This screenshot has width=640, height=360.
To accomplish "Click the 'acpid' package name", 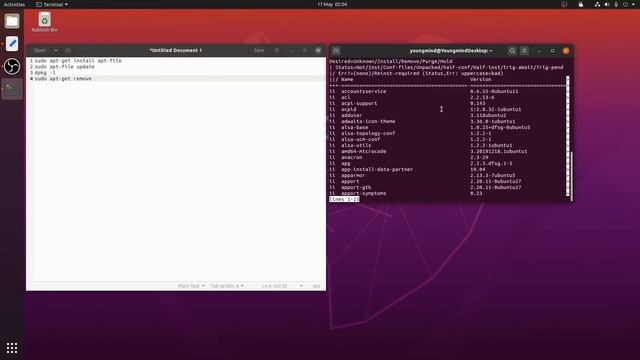I will [349, 109].
